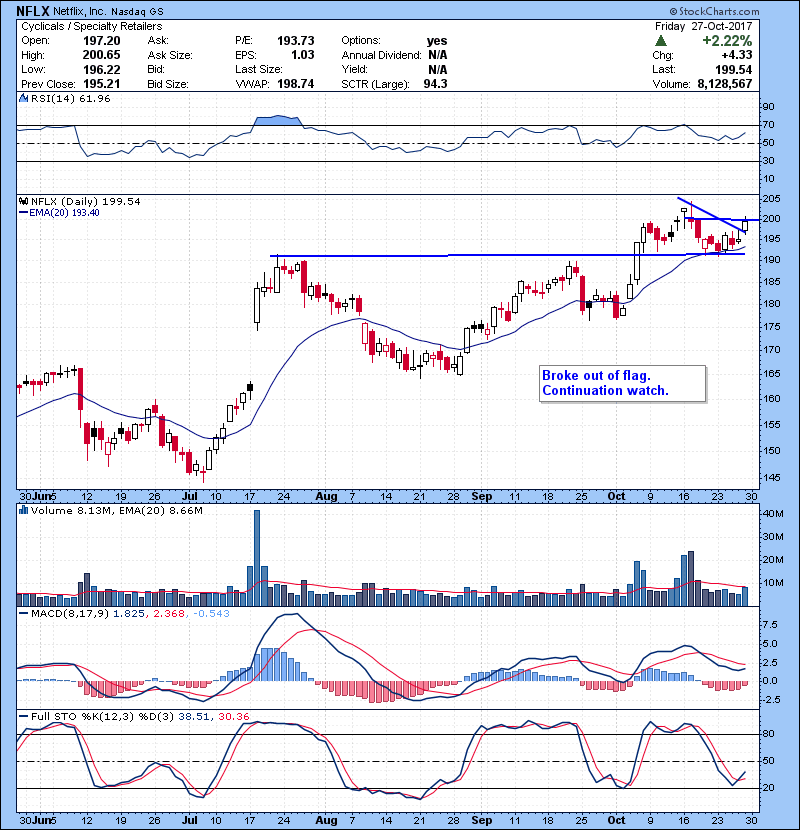
Task: Click the Volume value 8,128,567
Action: (725, 84)
